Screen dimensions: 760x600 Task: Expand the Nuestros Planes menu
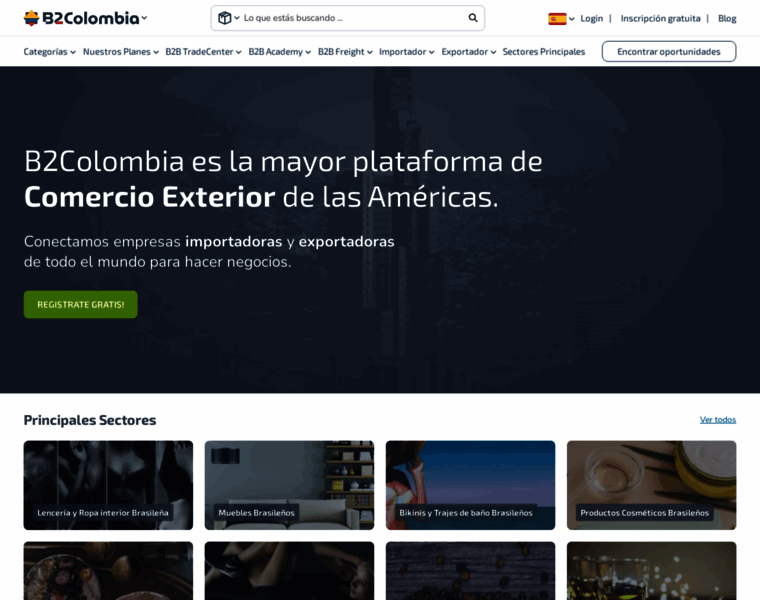point(121,51)
